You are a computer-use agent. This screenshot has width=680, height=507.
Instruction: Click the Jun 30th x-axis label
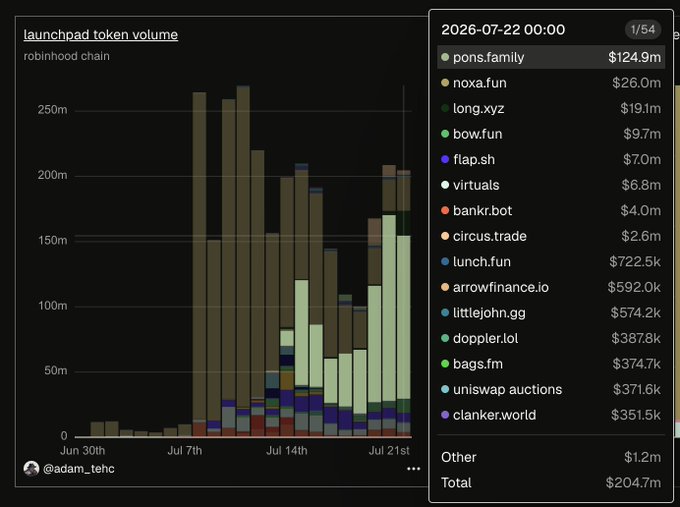coord(82,451)
